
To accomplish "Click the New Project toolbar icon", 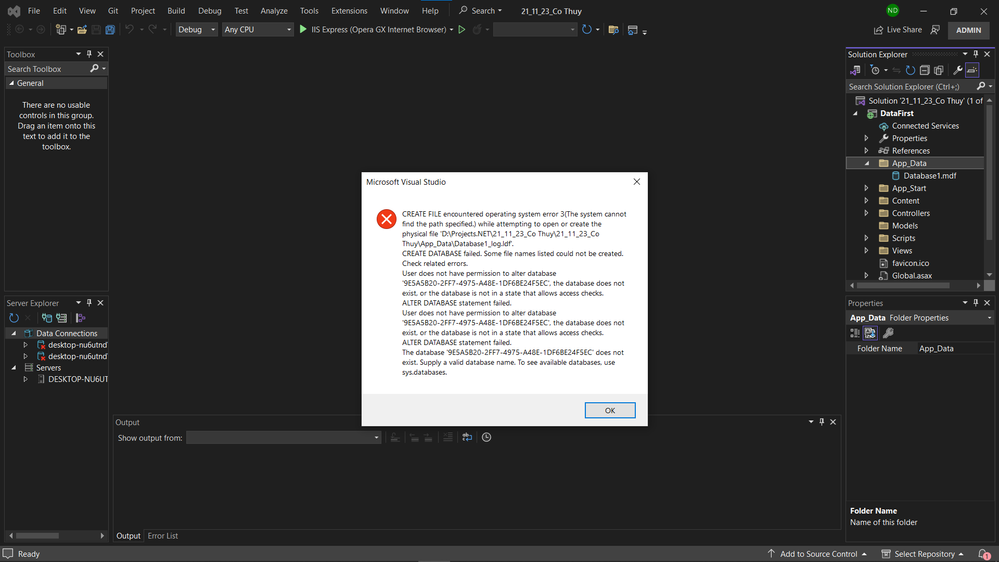I will [61, 29].
